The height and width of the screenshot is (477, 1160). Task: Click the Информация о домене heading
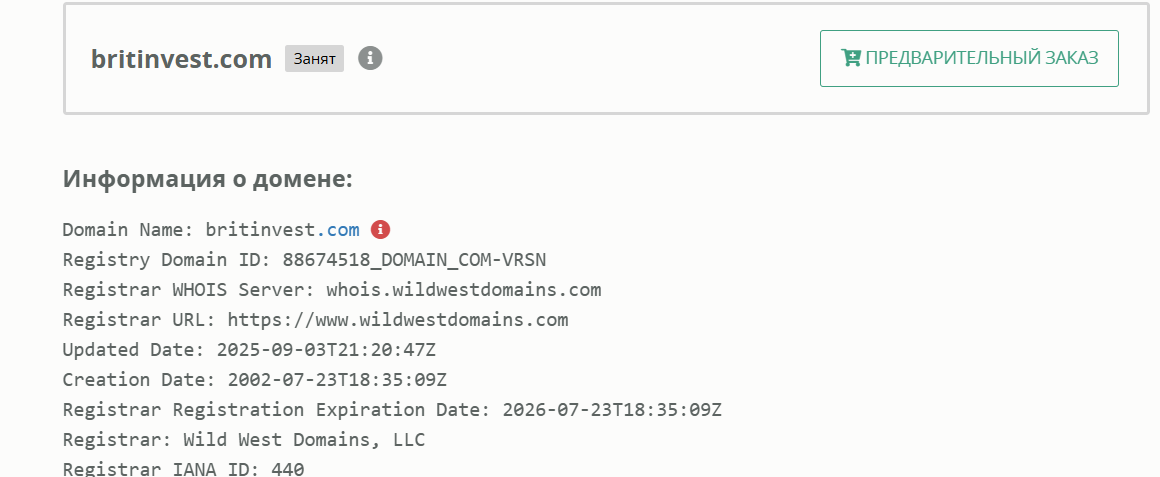208,179
